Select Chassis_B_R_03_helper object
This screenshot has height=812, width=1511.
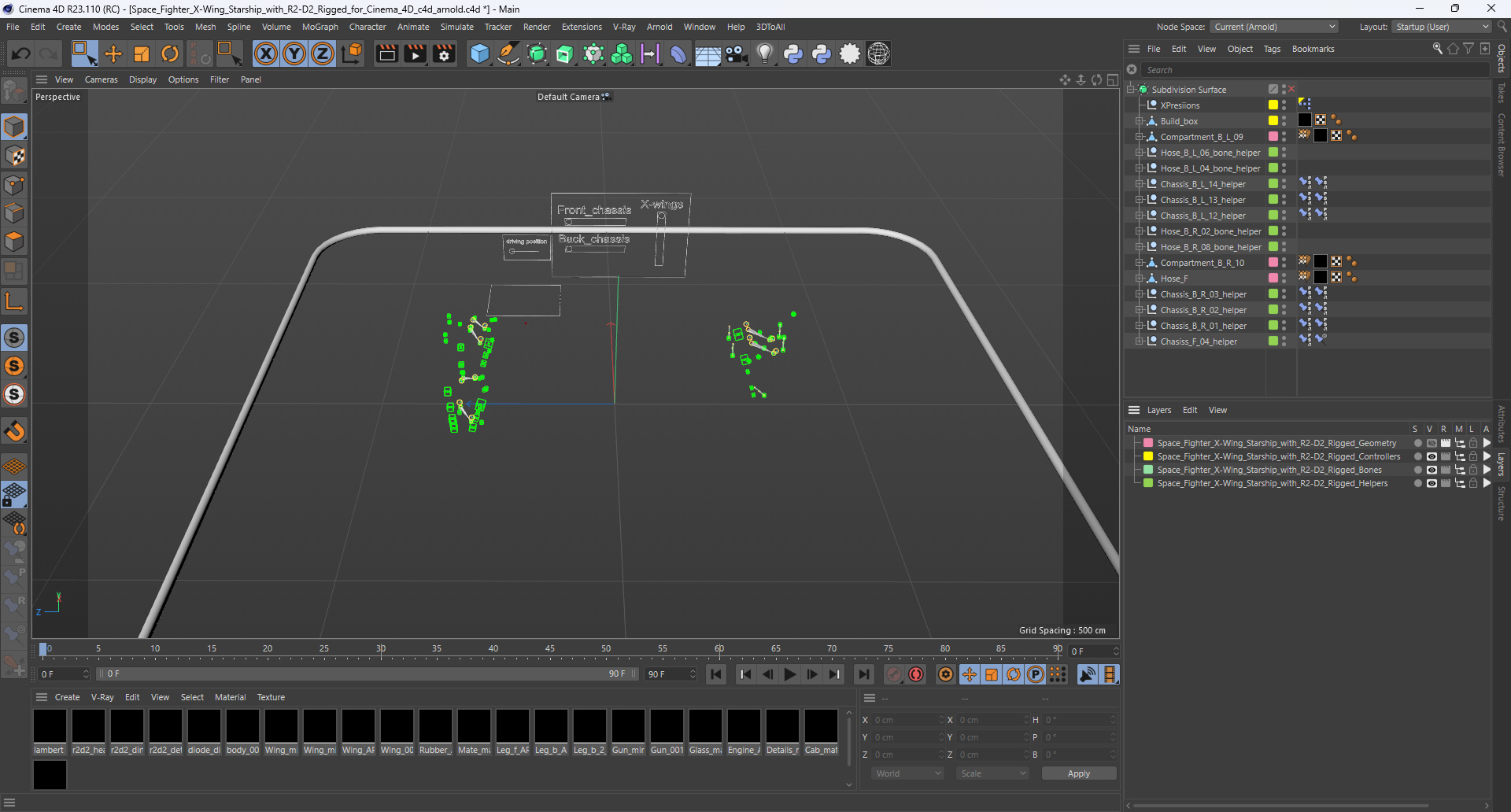click(1203, 294)
